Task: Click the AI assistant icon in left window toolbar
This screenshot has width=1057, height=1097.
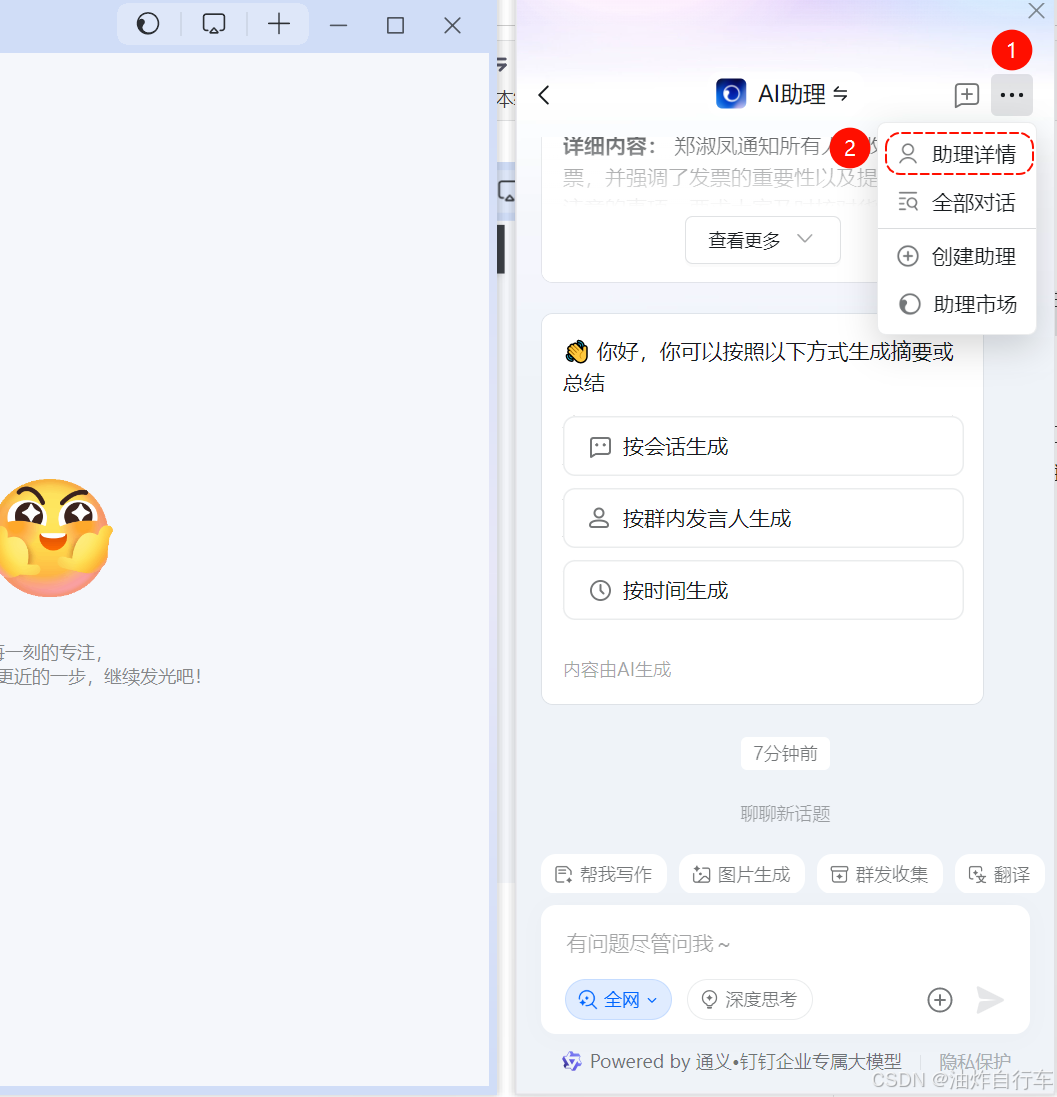Action: tap(148, 24)
